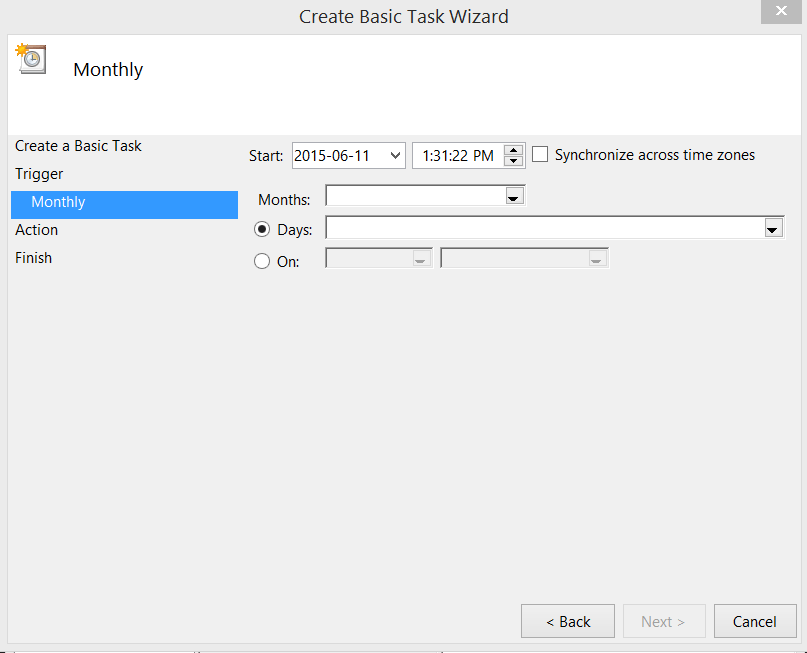
Task: Expand the Days dropdown list
Action: click(x=772, y=230)
